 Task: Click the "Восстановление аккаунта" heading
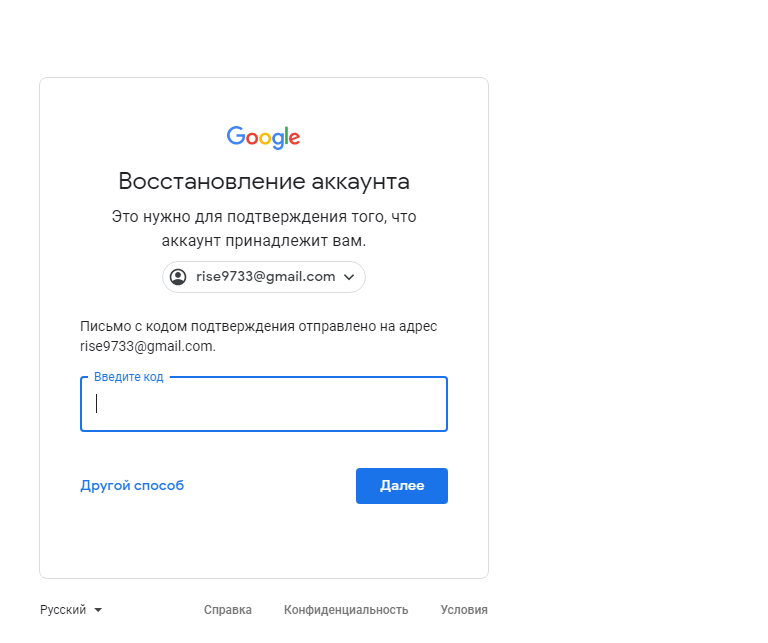point(264,182)
